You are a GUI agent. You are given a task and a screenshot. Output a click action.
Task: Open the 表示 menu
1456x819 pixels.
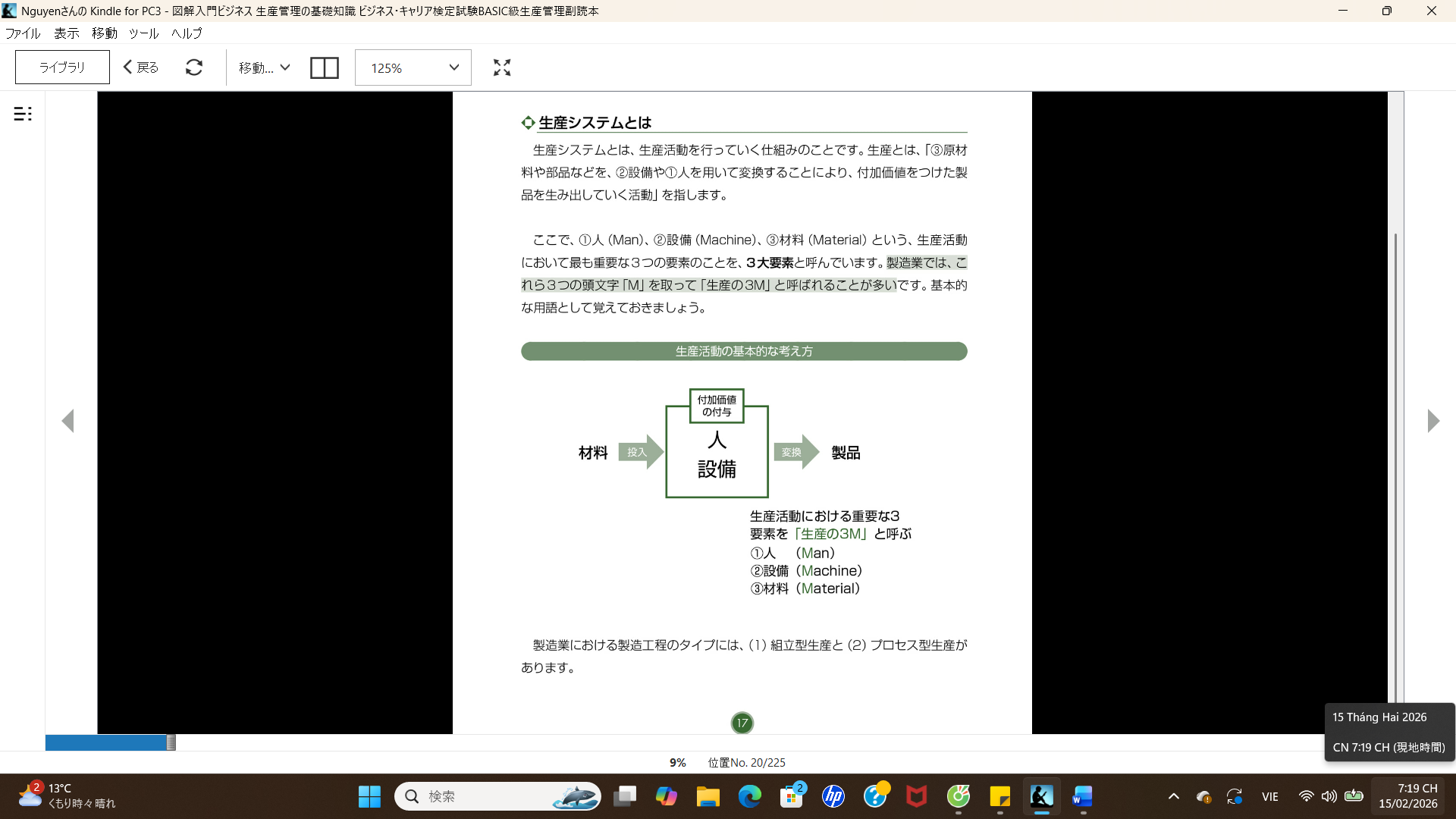(66, 33)
